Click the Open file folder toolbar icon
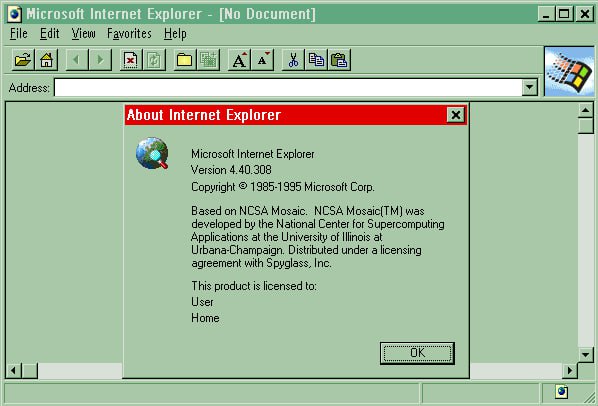The width and height of the screenshot is (598, 406). tap(23, 60)
